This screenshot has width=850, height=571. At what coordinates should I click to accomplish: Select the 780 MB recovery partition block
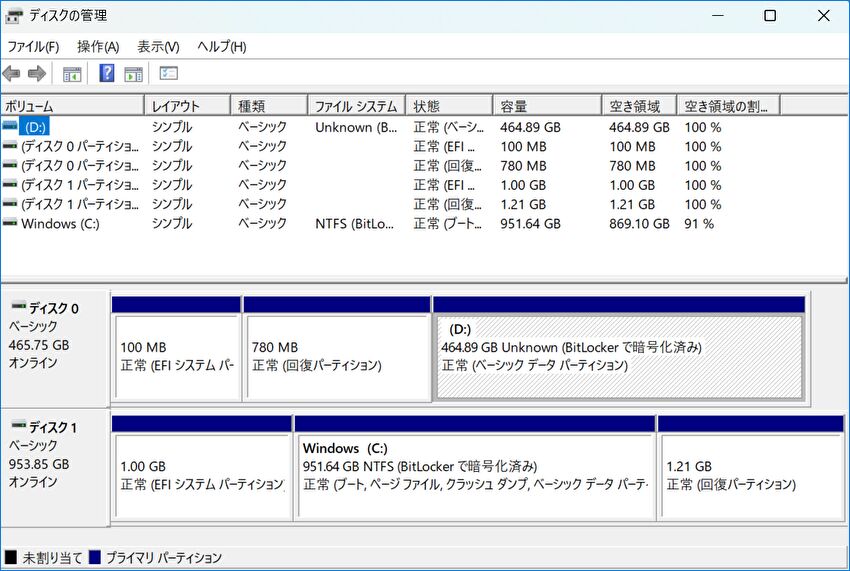(337, 356)
